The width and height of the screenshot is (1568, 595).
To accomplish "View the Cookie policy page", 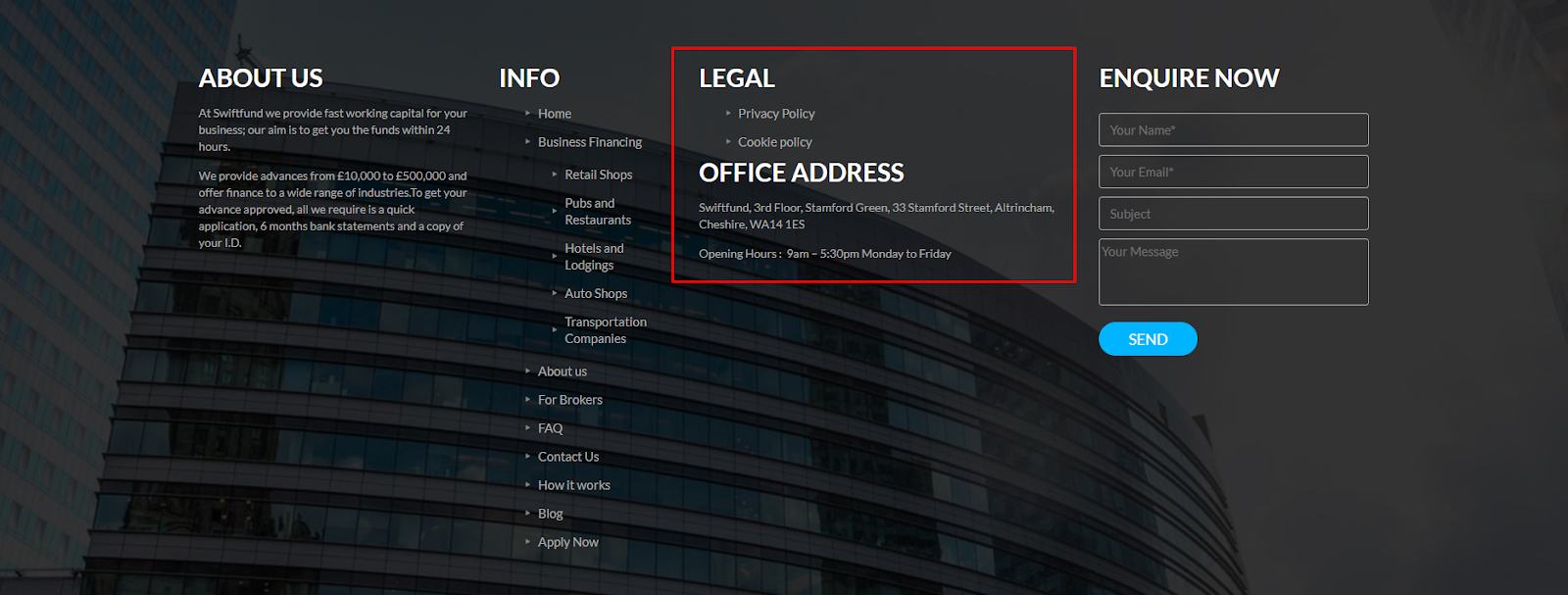I will [774, 142].
